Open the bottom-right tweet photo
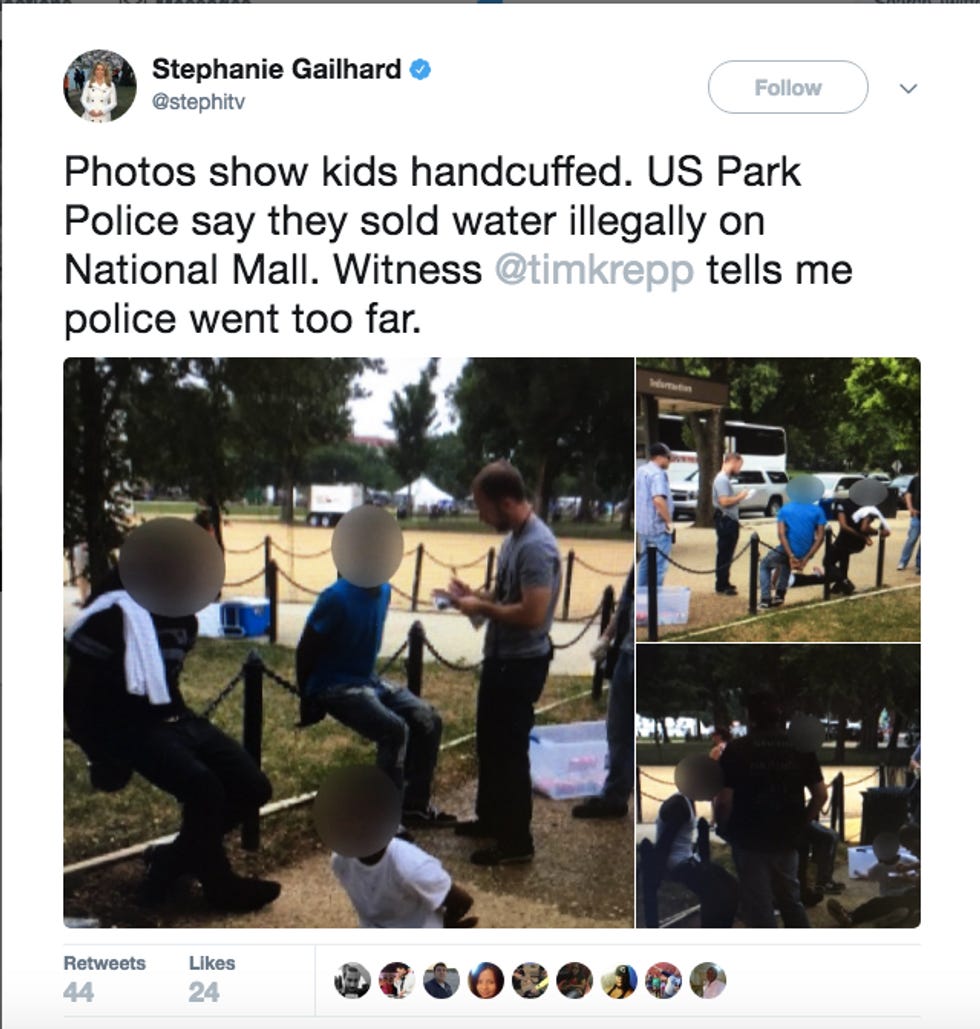The image size is (980, 1029). pos(778,786)
